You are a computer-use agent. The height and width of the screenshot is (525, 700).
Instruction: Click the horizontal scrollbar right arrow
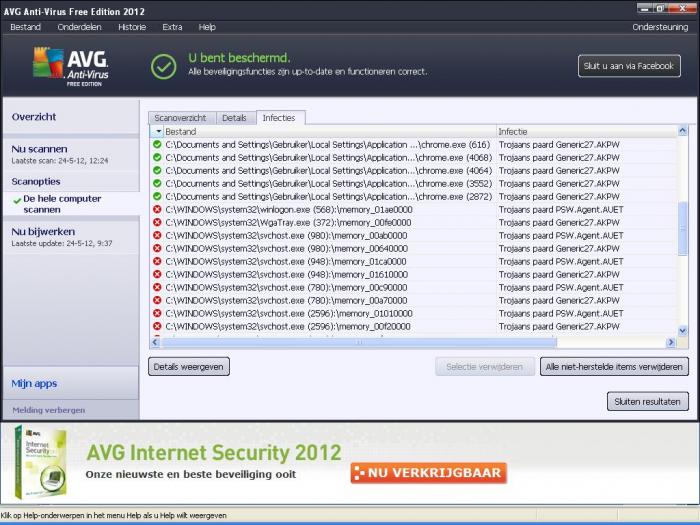click(x=671, y=342)
